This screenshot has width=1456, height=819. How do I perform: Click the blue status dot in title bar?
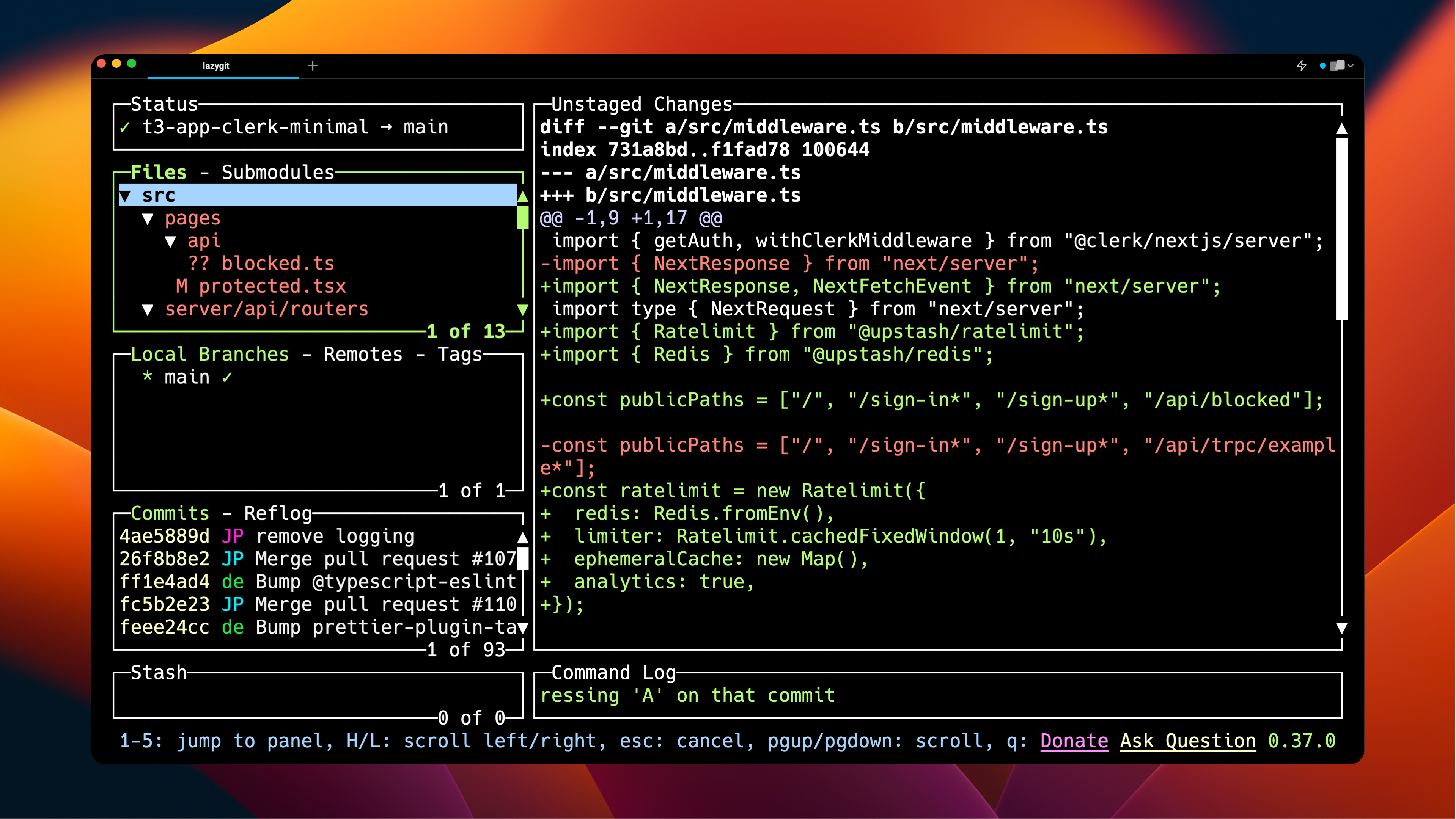pyautogui.click(x=1322, y=66)
